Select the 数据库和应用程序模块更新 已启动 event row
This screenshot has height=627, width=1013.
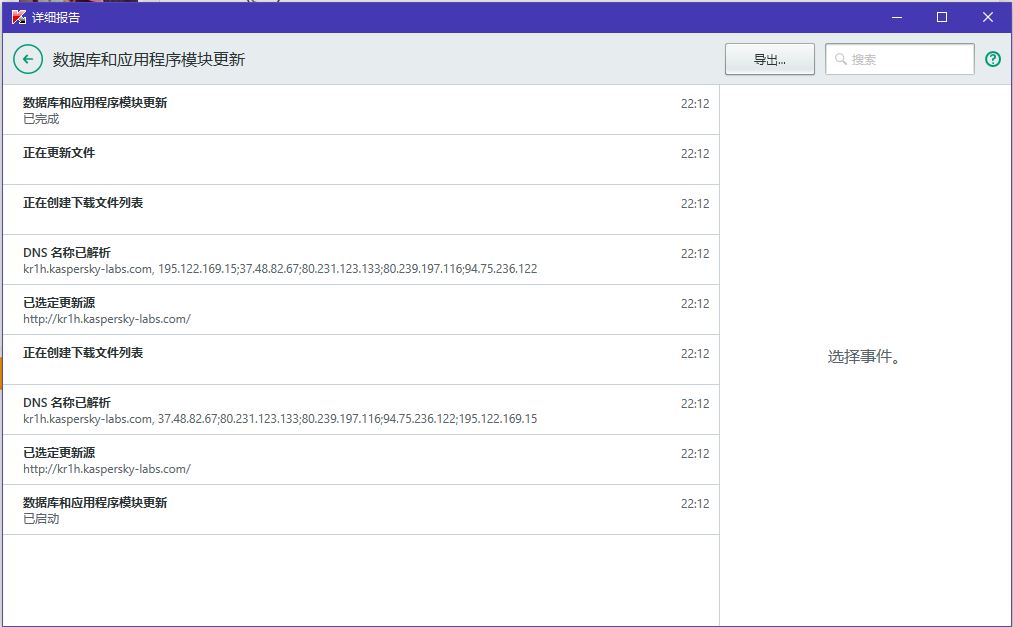coord(361,510)
